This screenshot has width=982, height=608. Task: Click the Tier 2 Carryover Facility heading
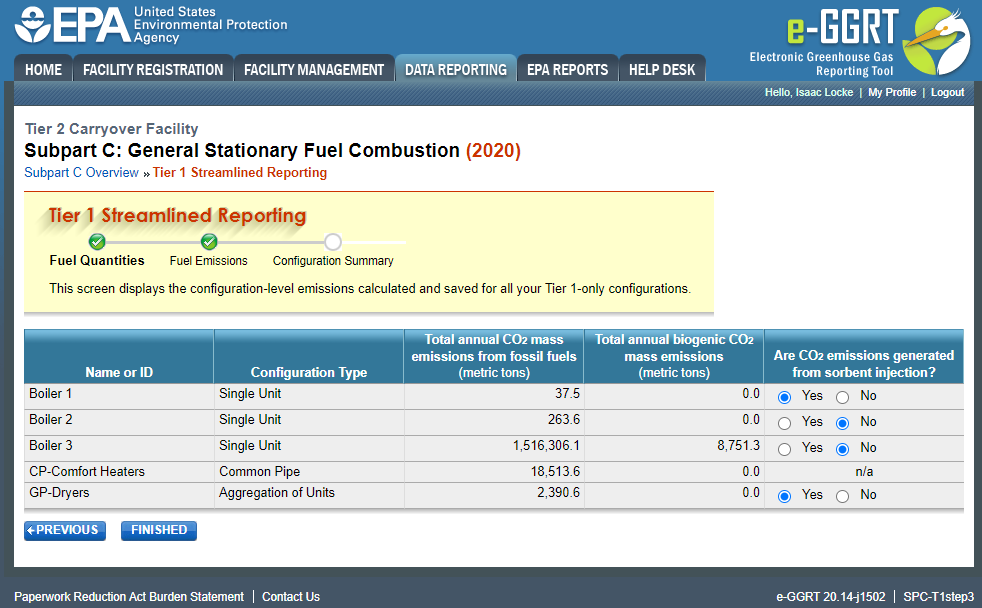pos(111,129)
